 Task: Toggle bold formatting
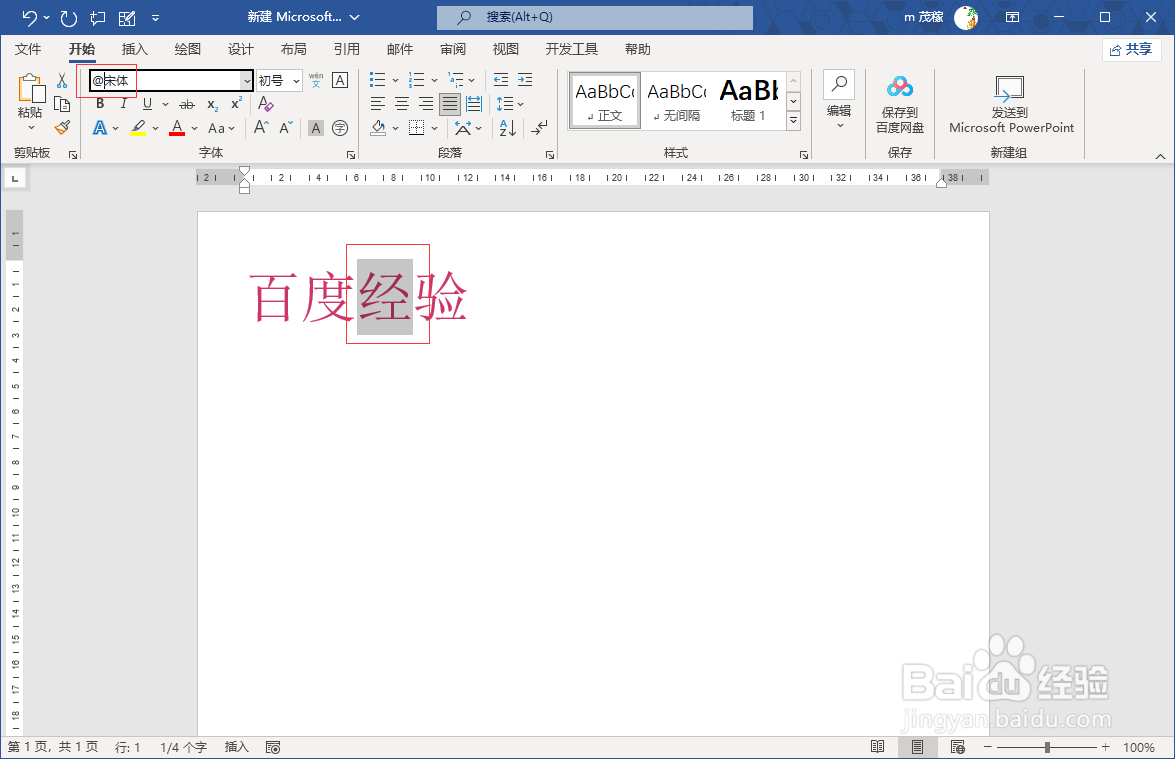(100, 104)
